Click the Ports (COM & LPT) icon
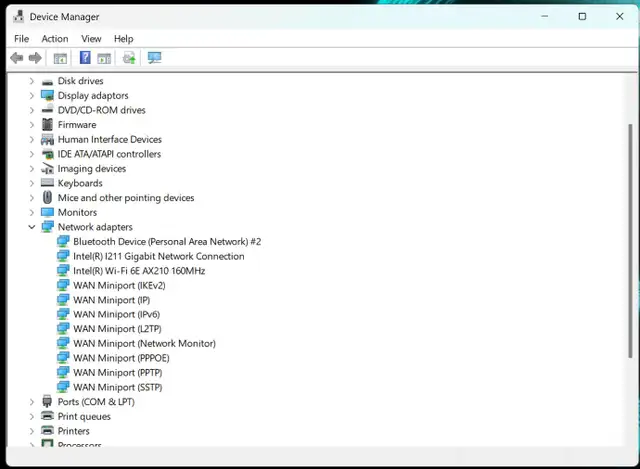640x469 pixels. click(47, 402)
